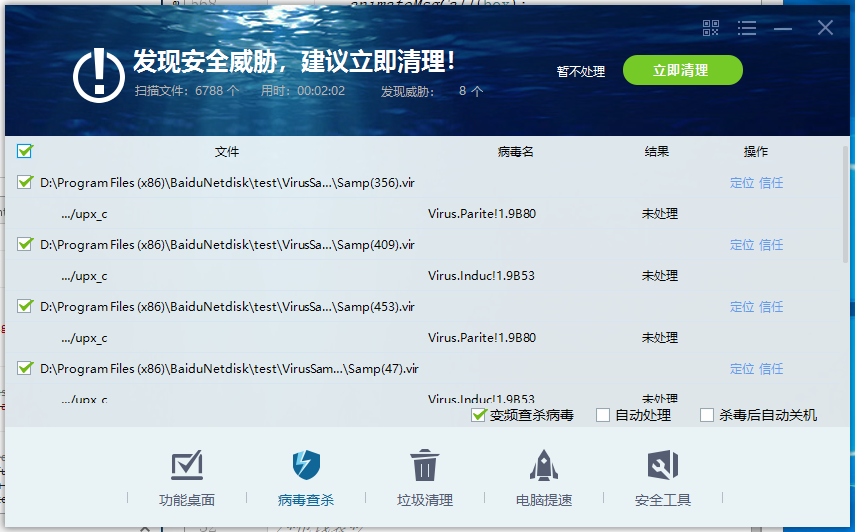Click 定位 for Samp(356).vir
Image resolution: width=855 pixels, height=532 pixels.
tap(742, 183)
